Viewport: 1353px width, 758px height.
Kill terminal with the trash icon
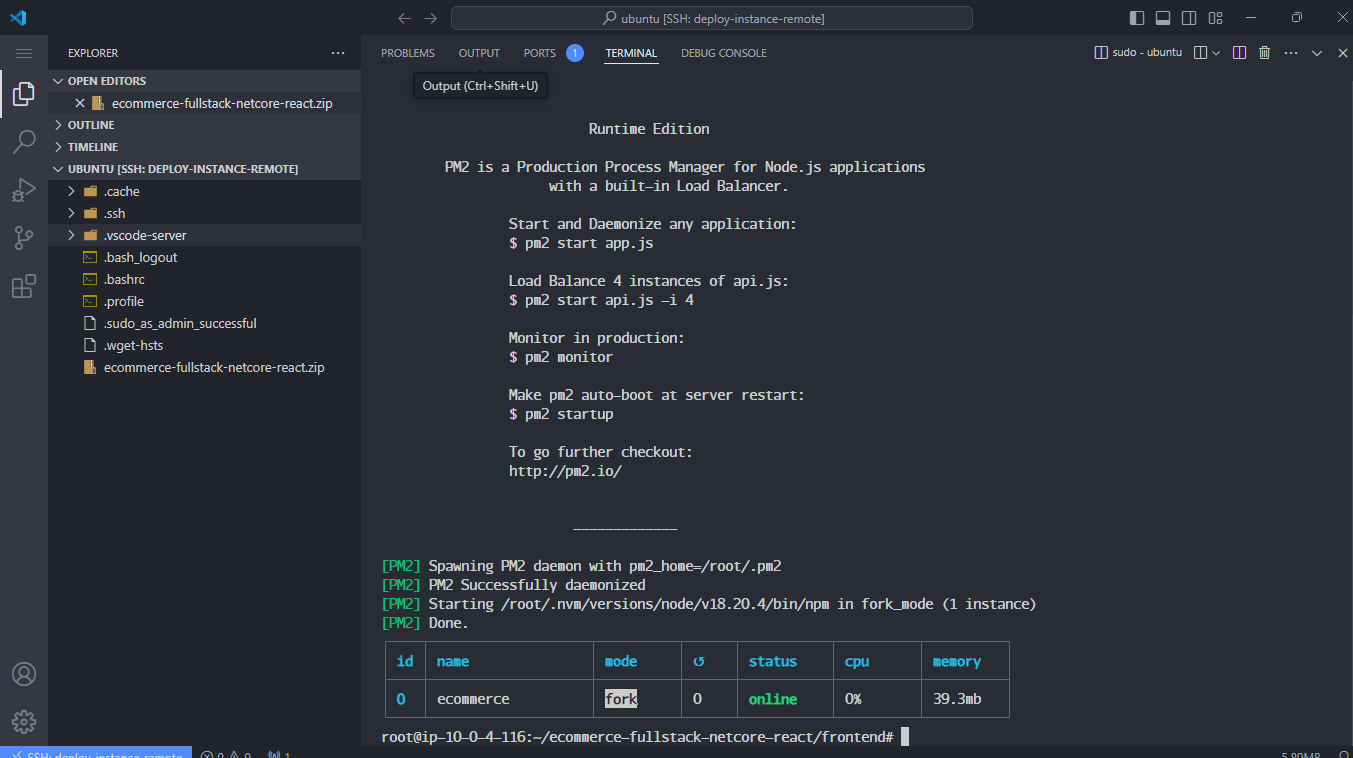coord(1265,53)
